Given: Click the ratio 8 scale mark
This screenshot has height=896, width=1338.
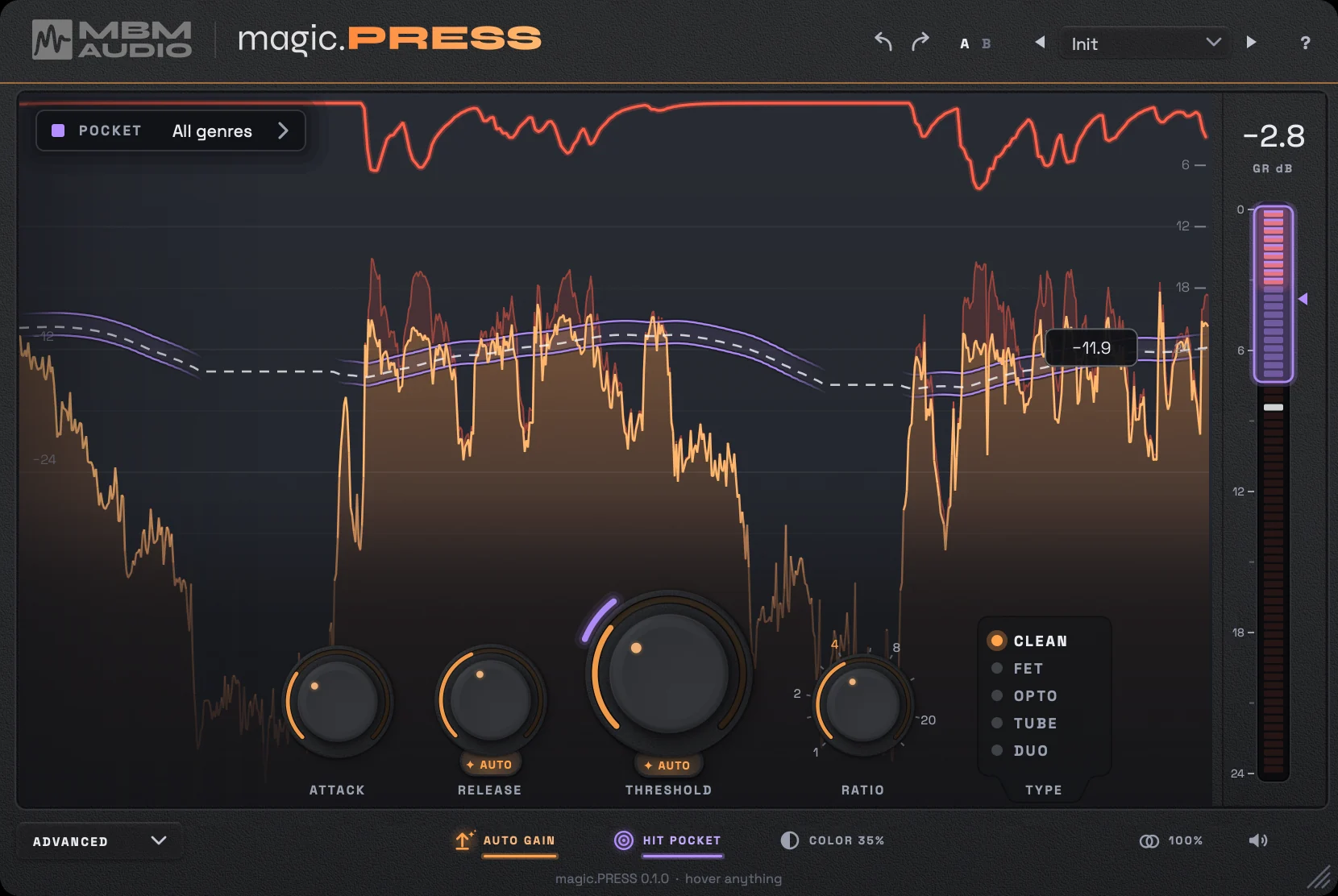Looking at the screenshot, I should tap(896, 648).
